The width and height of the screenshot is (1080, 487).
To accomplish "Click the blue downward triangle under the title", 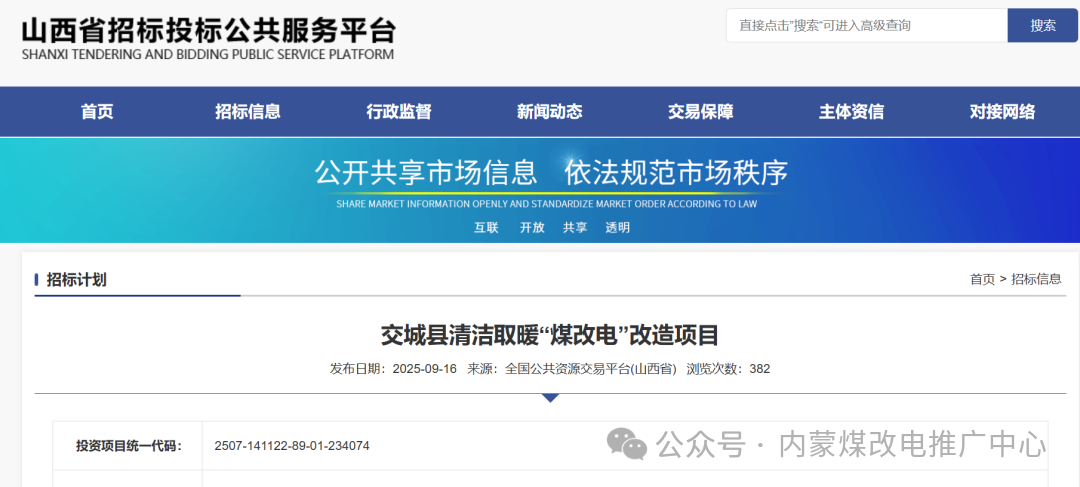I will pyautogui.click(x=550, y=398).
